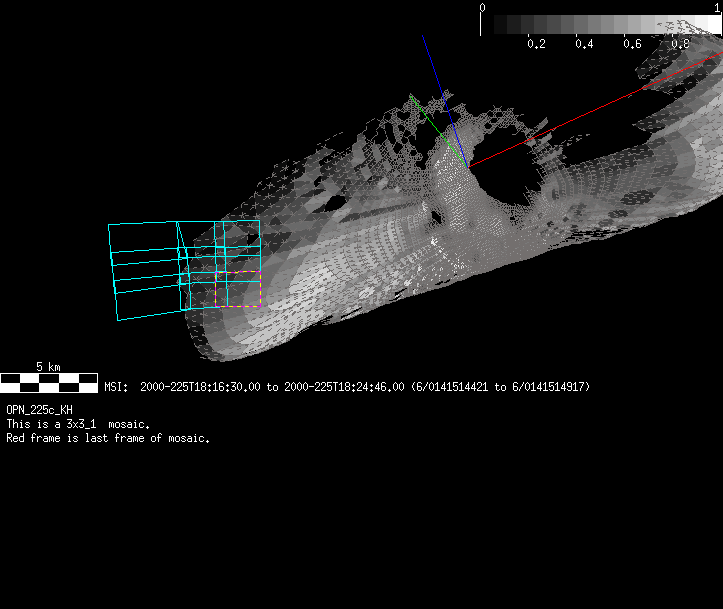Click the 0 label at colorbar start
Viewport: 723px width, 609px height.
coord(483,7)
